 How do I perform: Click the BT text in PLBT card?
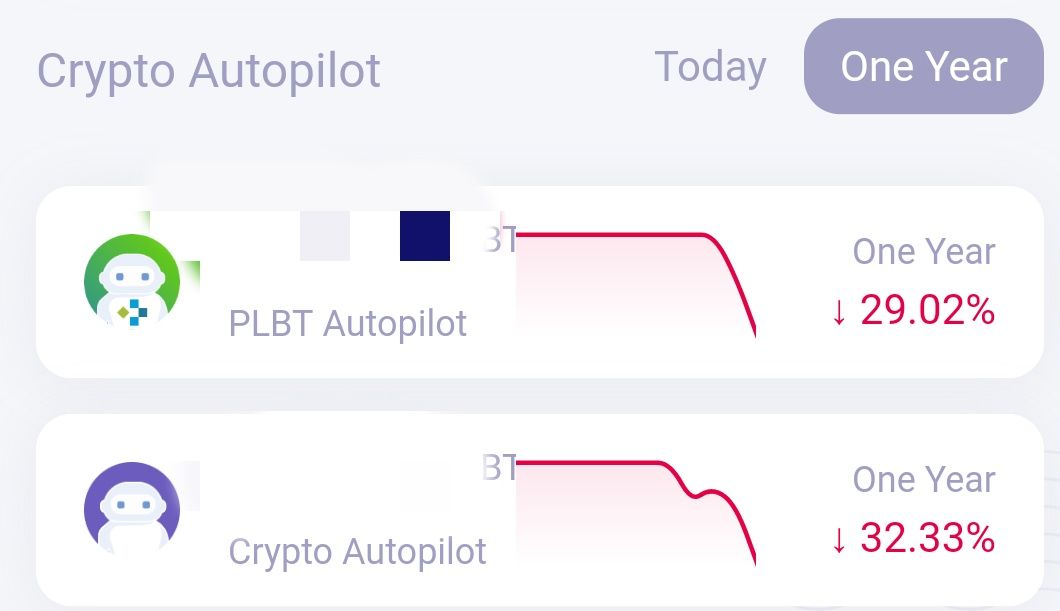click(x=500, y=240)
